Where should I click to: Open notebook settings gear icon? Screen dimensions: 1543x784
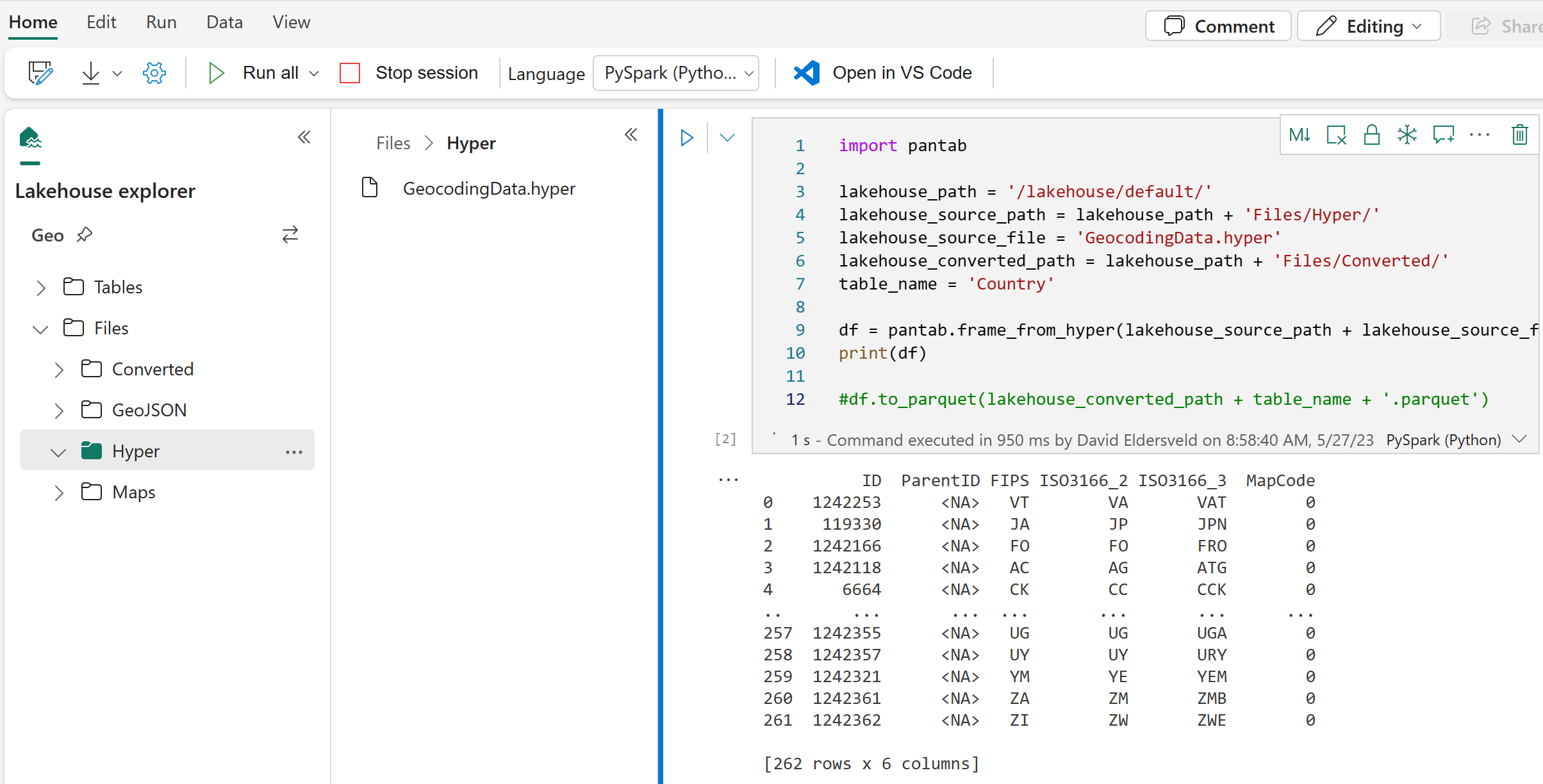coord(154,73)
